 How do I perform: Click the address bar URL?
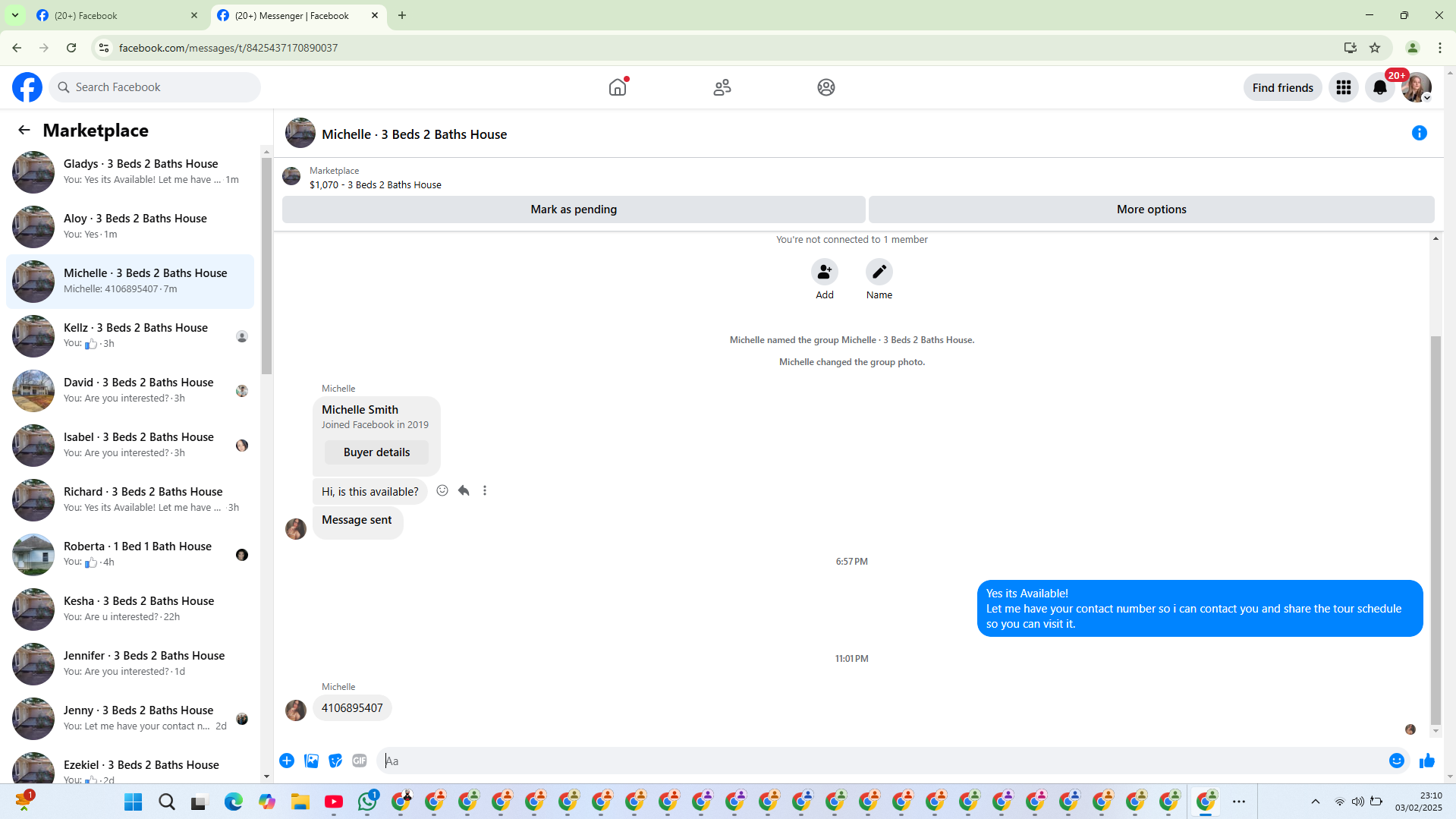[228, 48]
